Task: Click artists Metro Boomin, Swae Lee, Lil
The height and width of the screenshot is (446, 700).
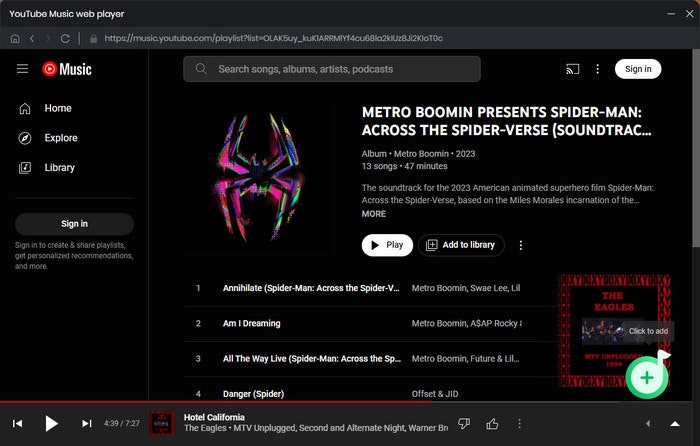Action: pos(466,288)
